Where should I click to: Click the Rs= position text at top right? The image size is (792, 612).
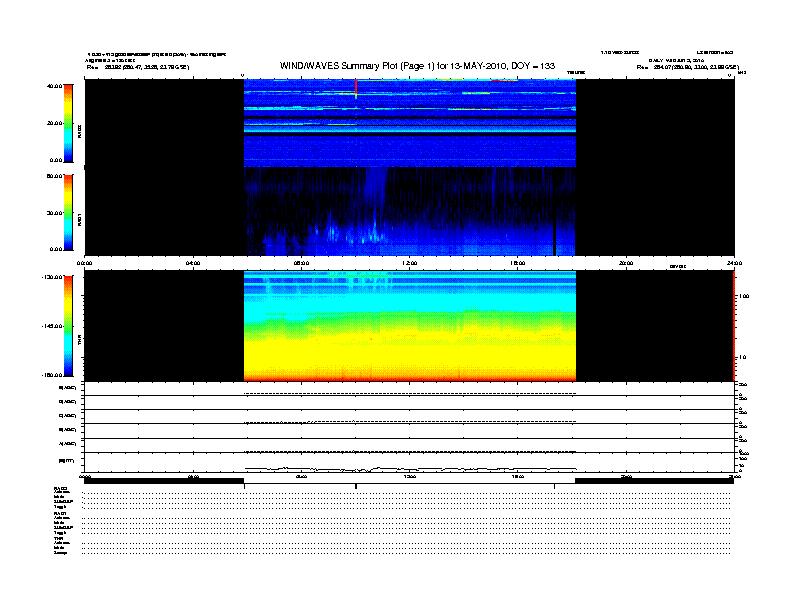687,67
